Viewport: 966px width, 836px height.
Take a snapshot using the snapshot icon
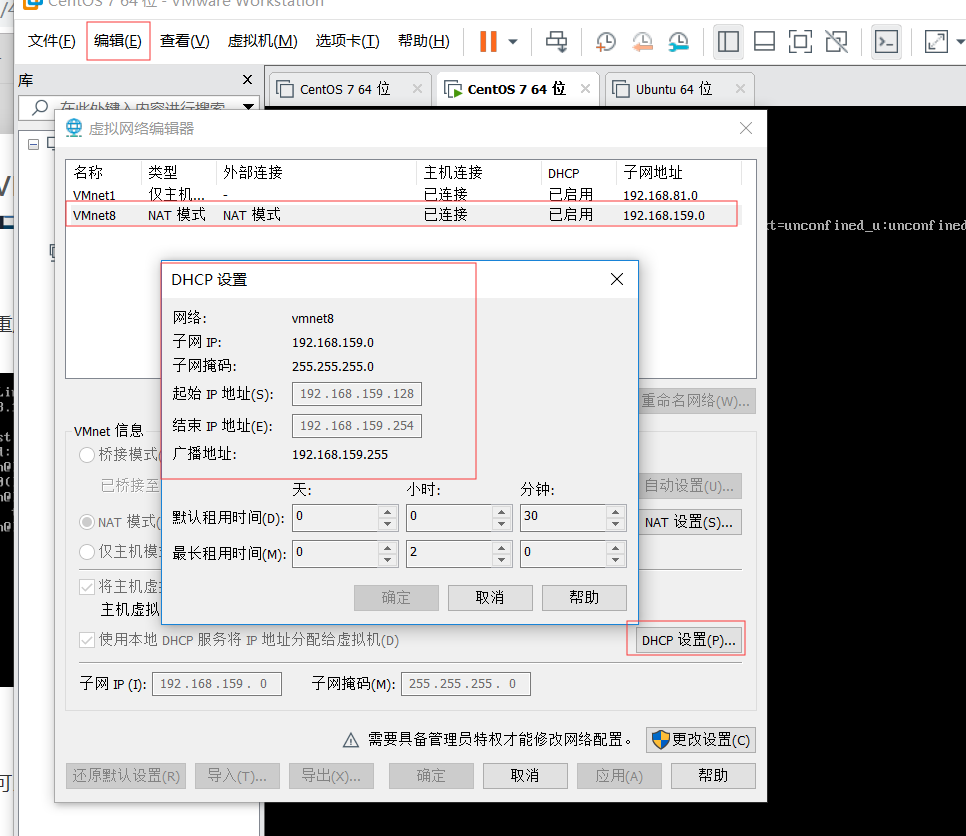tap(604, 42)
